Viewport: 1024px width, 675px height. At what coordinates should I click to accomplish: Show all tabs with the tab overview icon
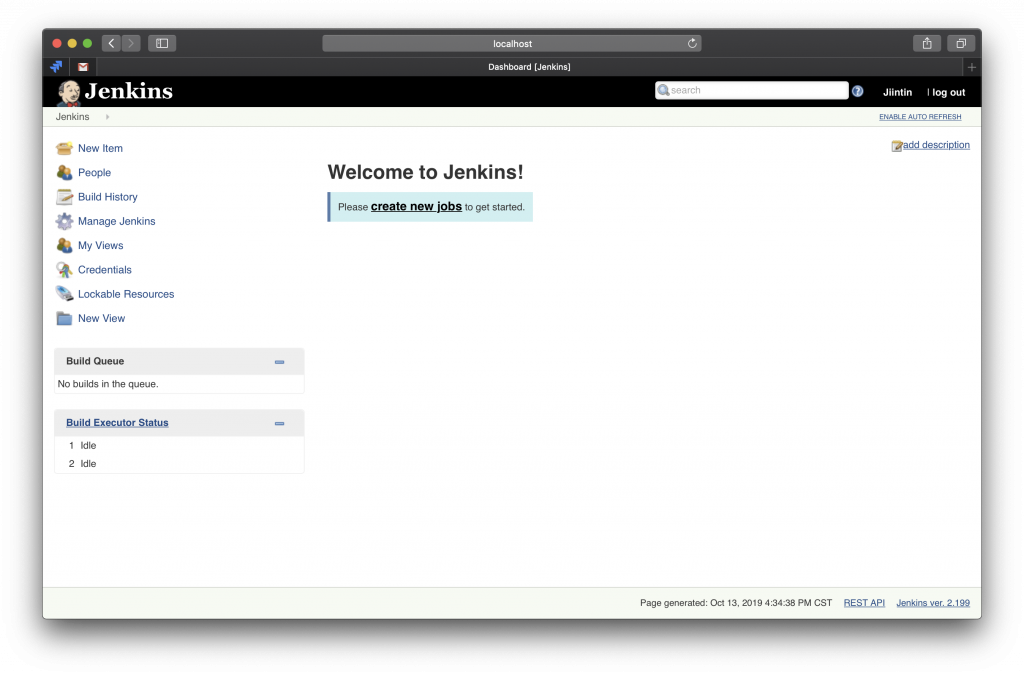click(961, 43)
